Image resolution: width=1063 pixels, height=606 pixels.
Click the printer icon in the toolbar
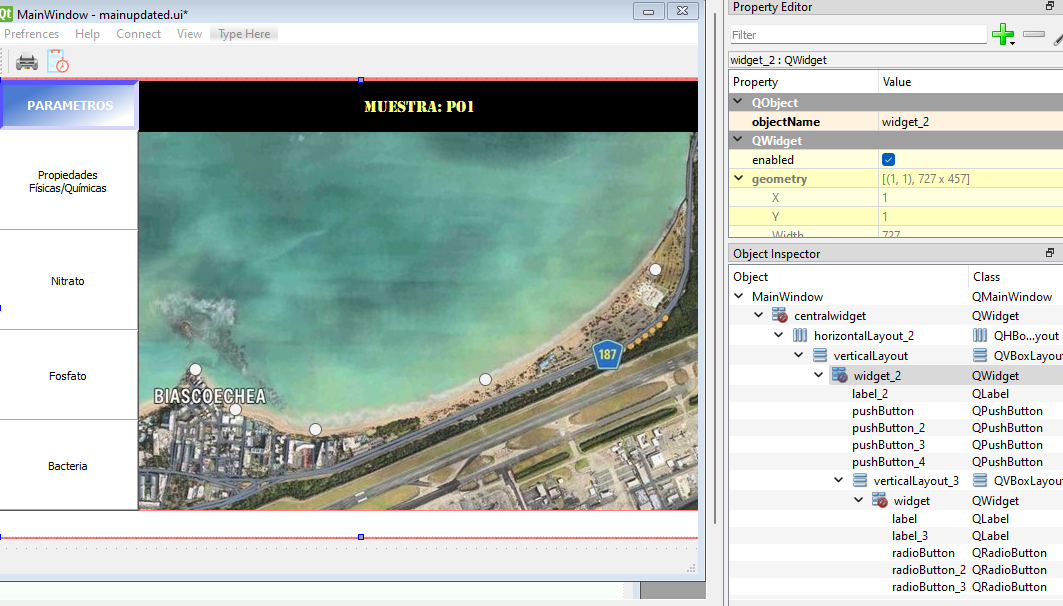(x=27, y=62)
